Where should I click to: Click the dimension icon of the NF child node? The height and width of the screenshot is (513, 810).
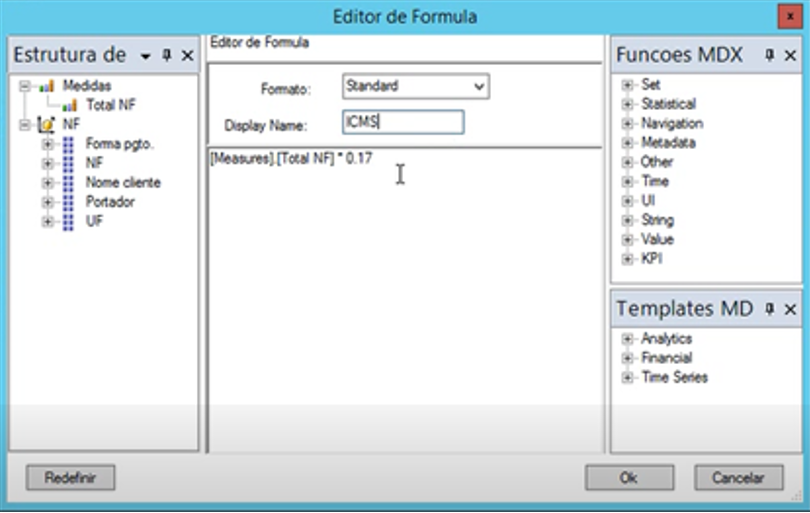[x=68, y=163]
